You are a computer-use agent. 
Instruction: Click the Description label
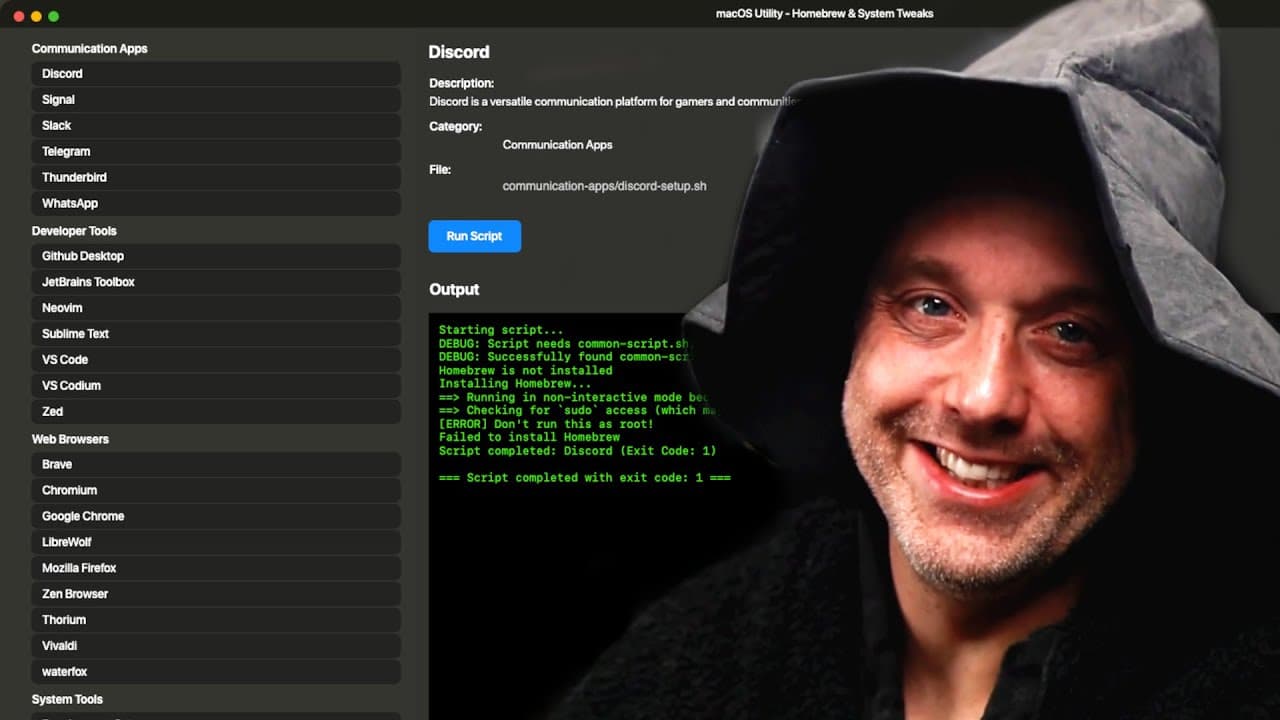(461, 84)
